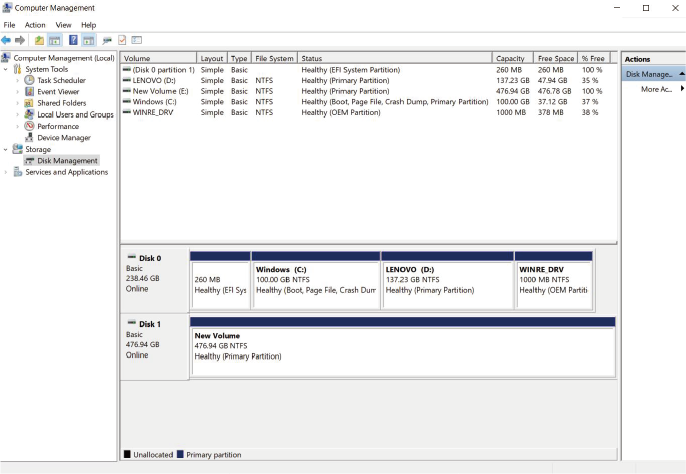Click the Back arrow in the toolbar

(7, 40)
